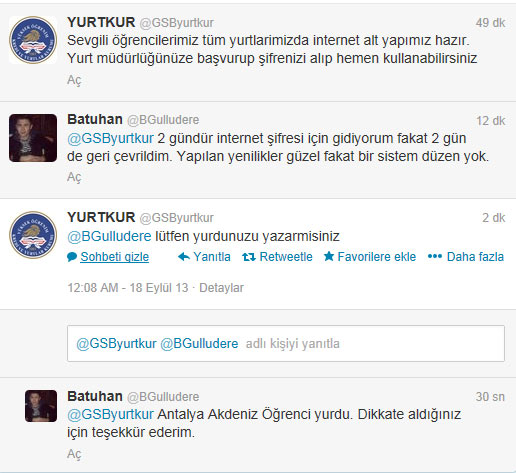Click the @BGulludere mention in the YURTKUR reply
Viewport: 516px width, 473px height.
click(x=109, y=236)
